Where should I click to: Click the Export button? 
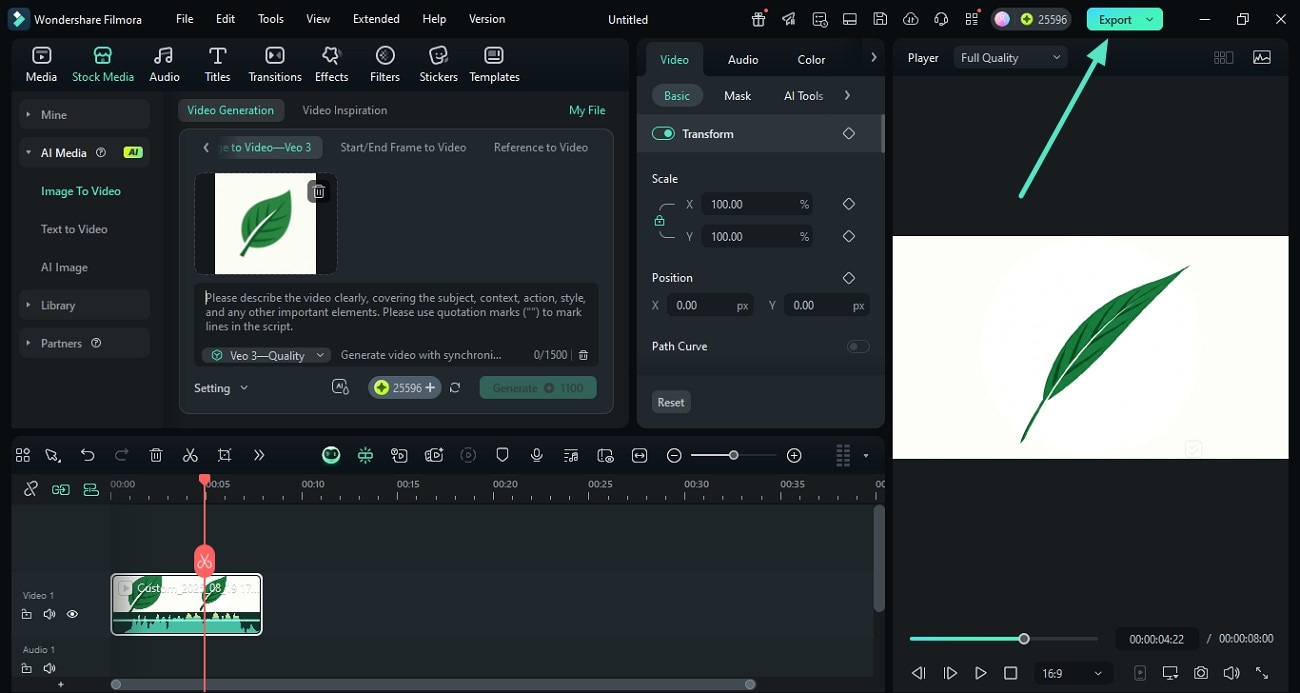[1116, 19]
